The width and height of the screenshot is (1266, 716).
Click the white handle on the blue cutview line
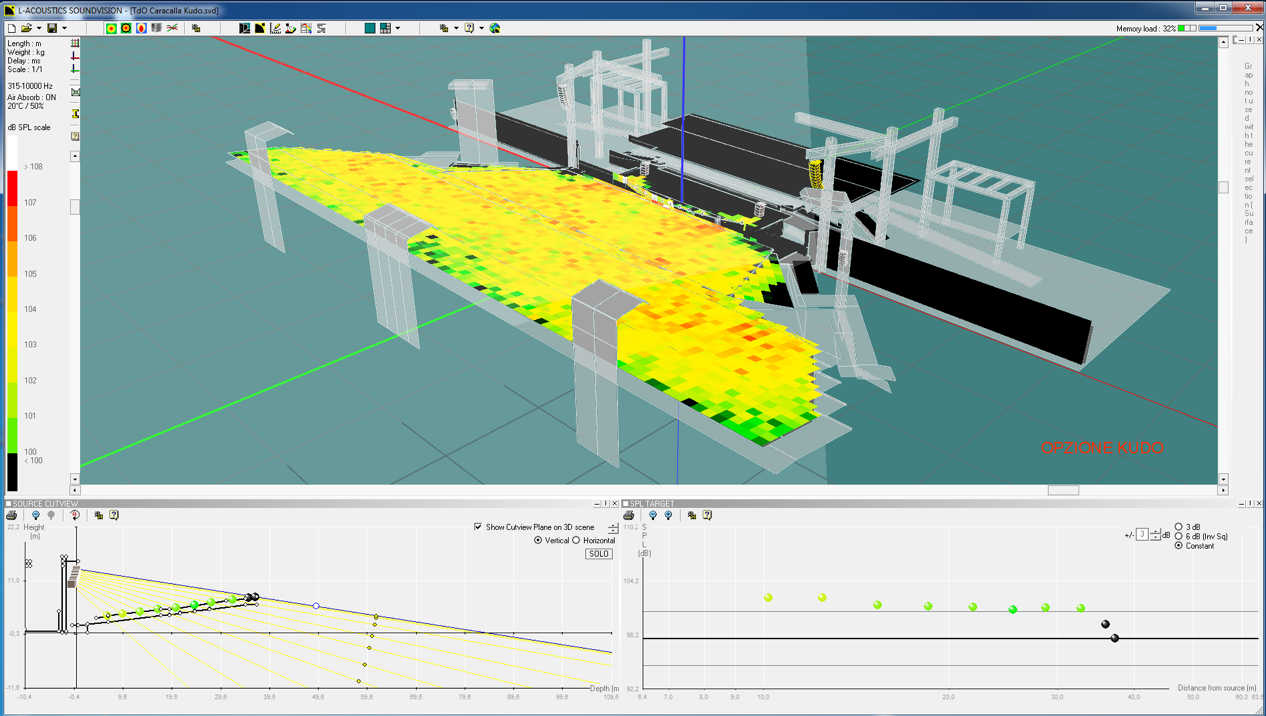(x=317, y=606)
